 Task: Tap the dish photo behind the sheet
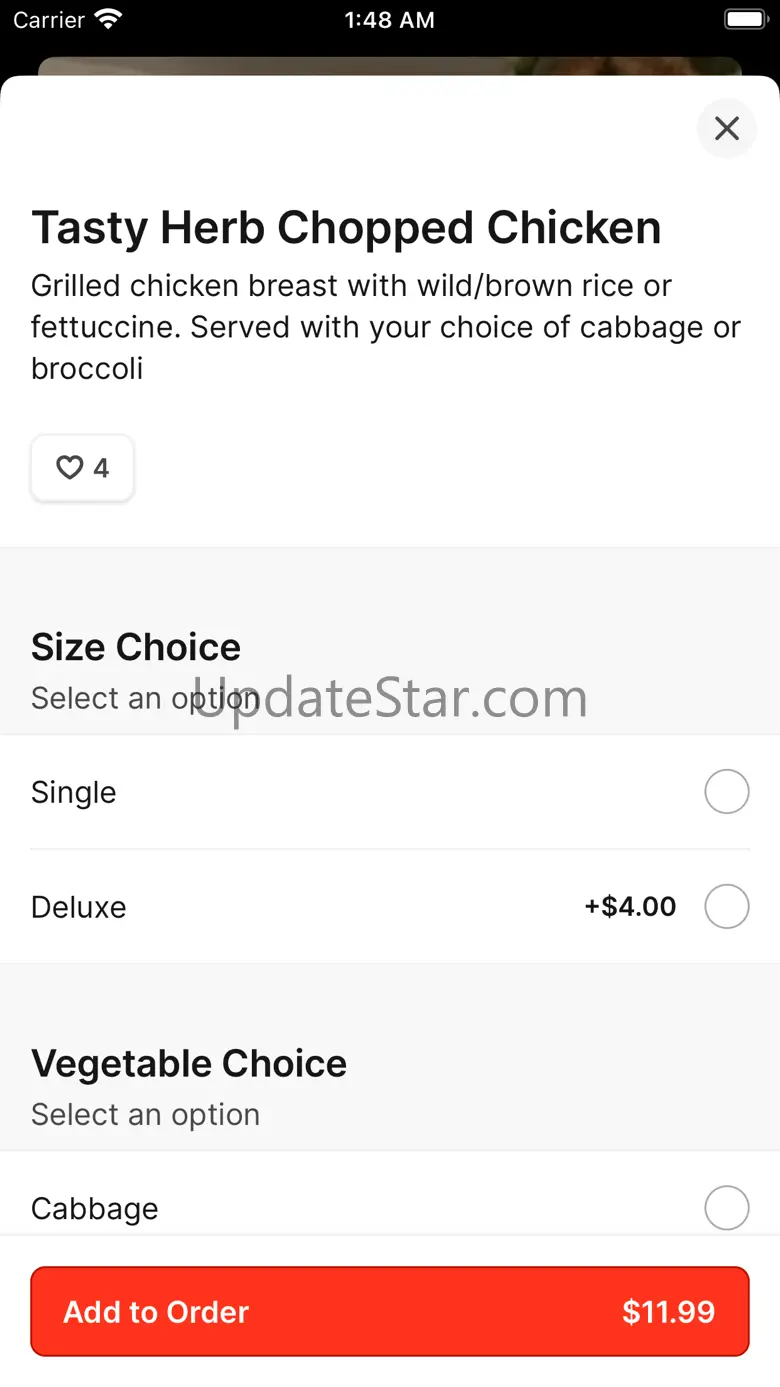pyautogui.click(x=389, y=65)
